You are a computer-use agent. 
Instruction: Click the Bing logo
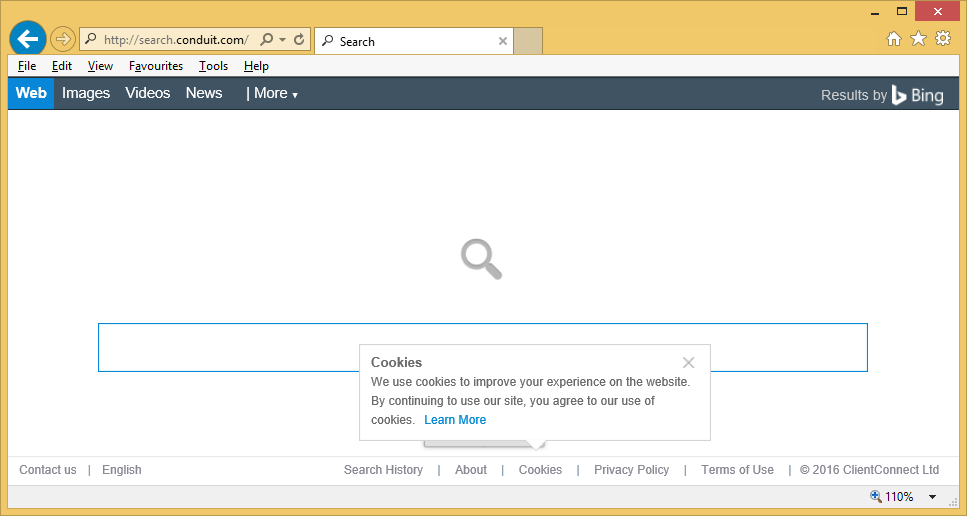pyautogui.click(x=918, y=96)
